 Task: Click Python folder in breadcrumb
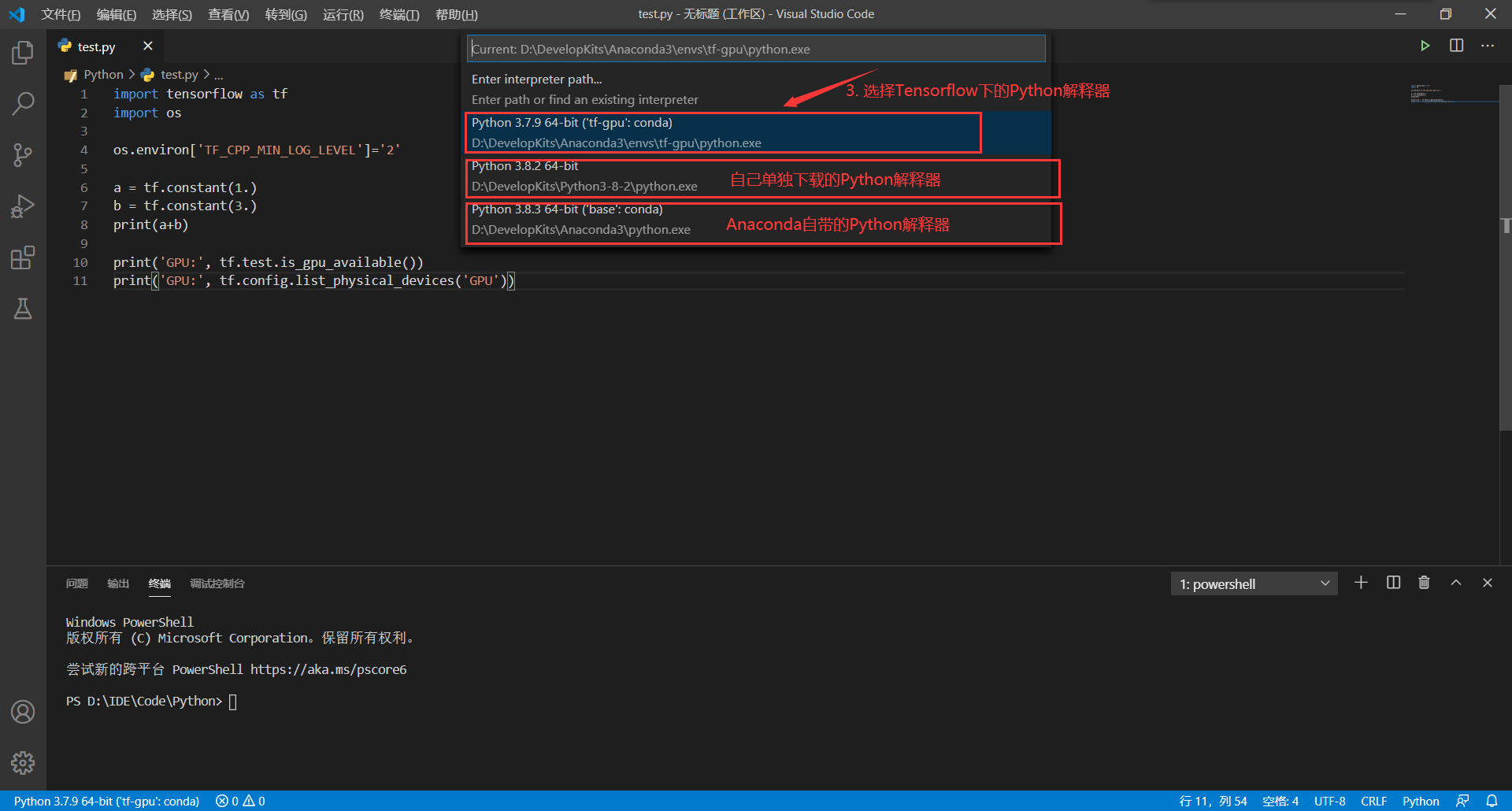tap(103, 74)
